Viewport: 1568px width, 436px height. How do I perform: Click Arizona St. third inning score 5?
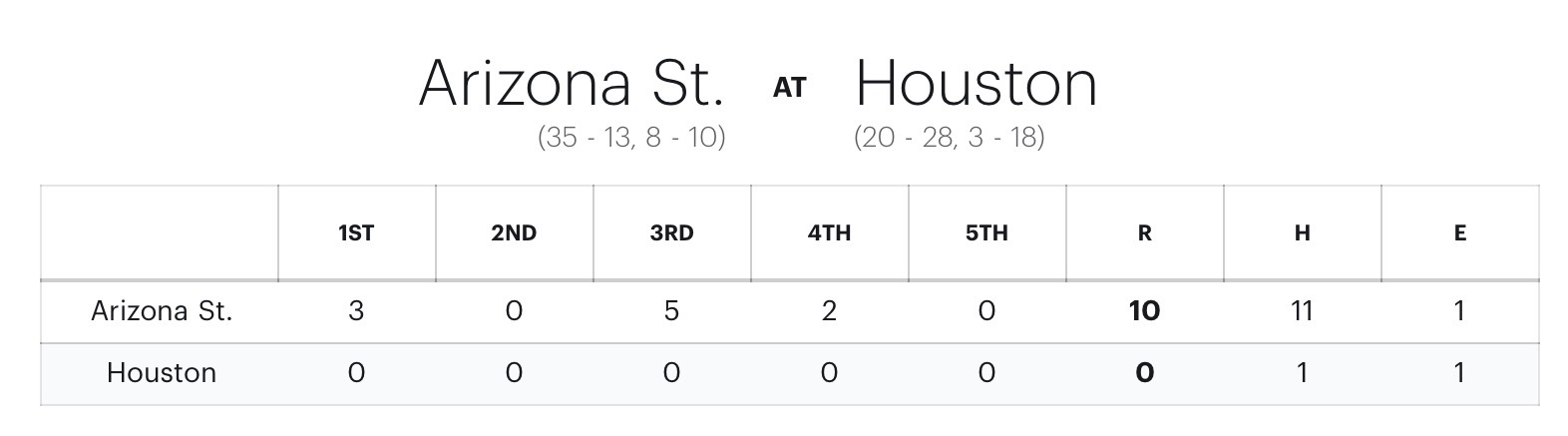pos(671,311)
